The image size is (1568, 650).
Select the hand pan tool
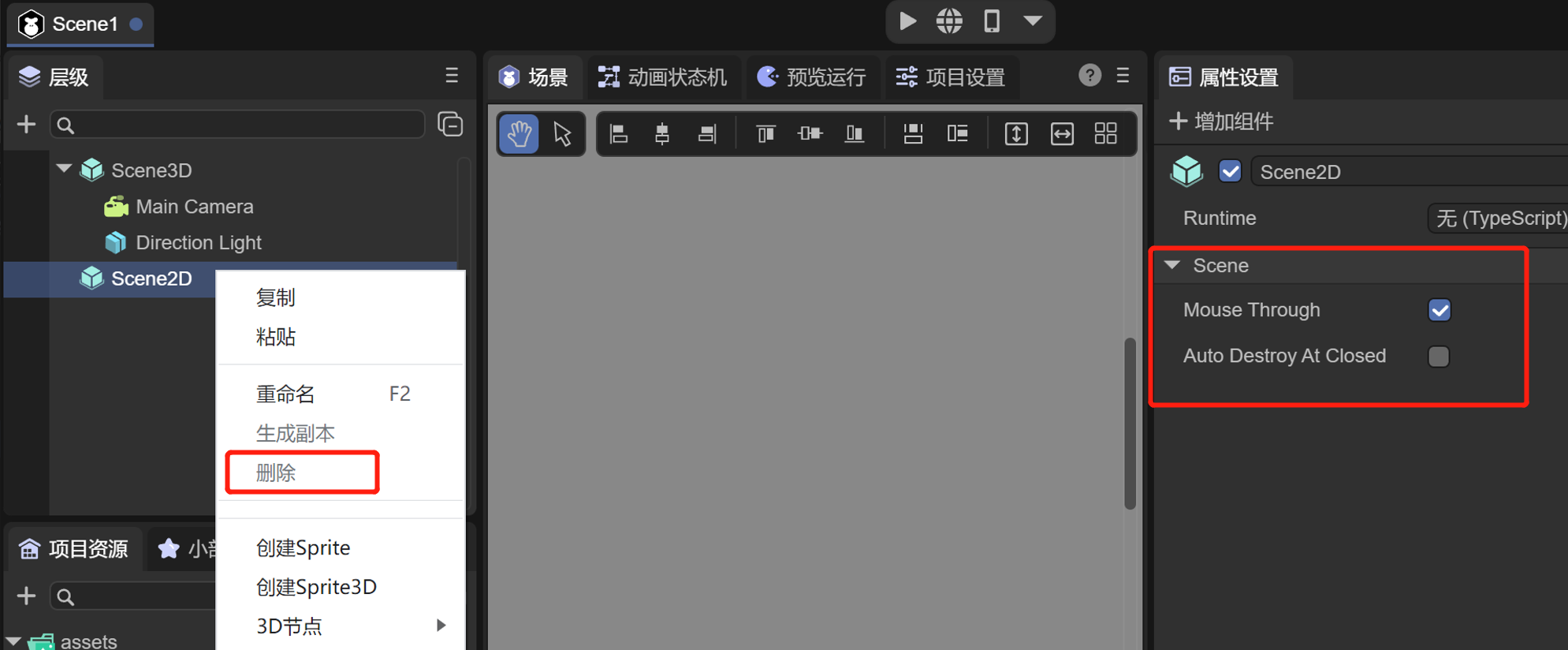pyautogui.click(x=519, y=133)
